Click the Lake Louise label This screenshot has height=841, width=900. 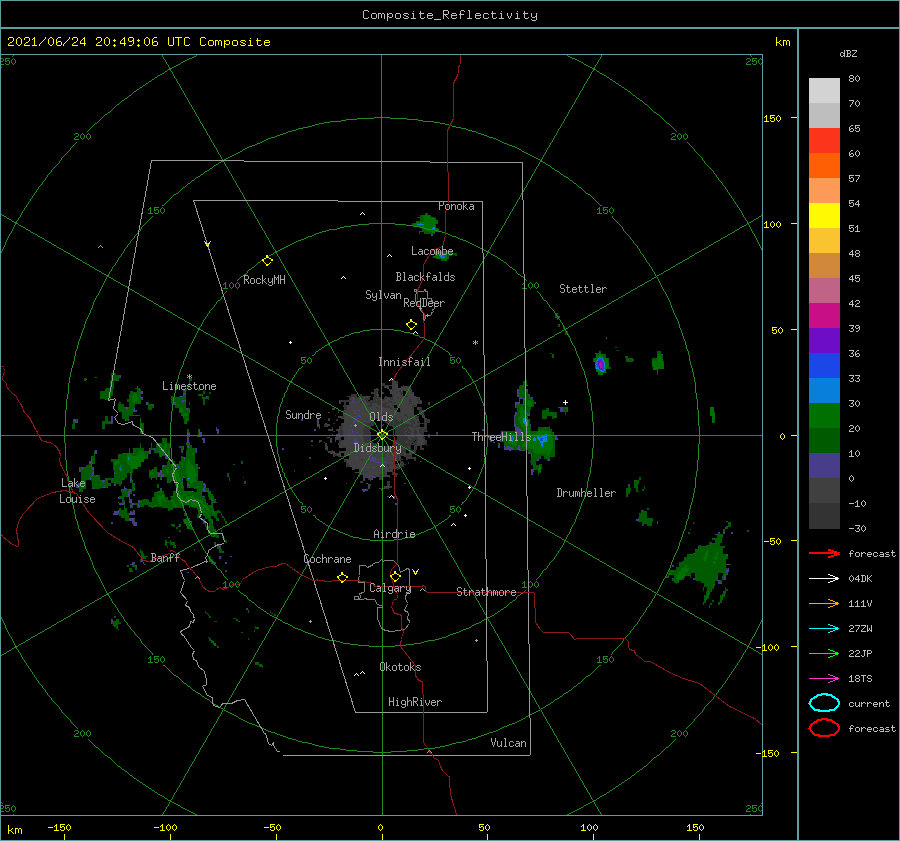76,491
